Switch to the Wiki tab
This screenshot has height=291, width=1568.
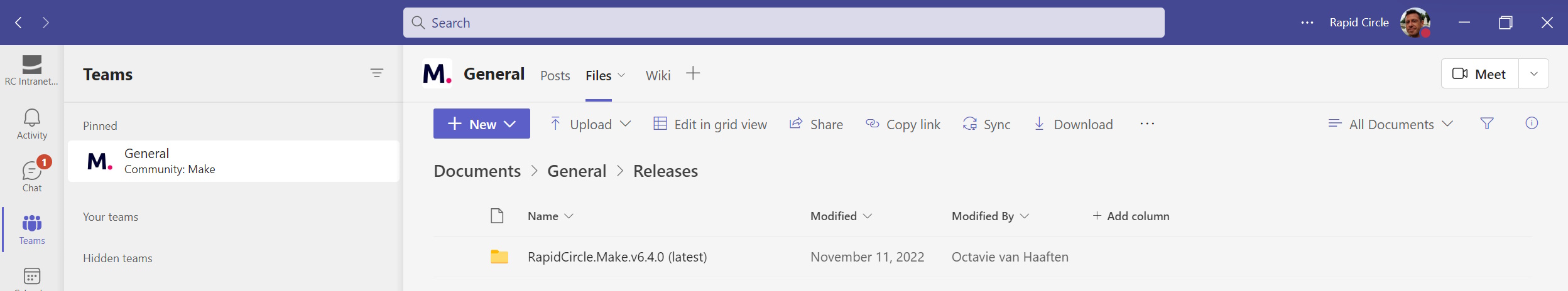[658, 76]
